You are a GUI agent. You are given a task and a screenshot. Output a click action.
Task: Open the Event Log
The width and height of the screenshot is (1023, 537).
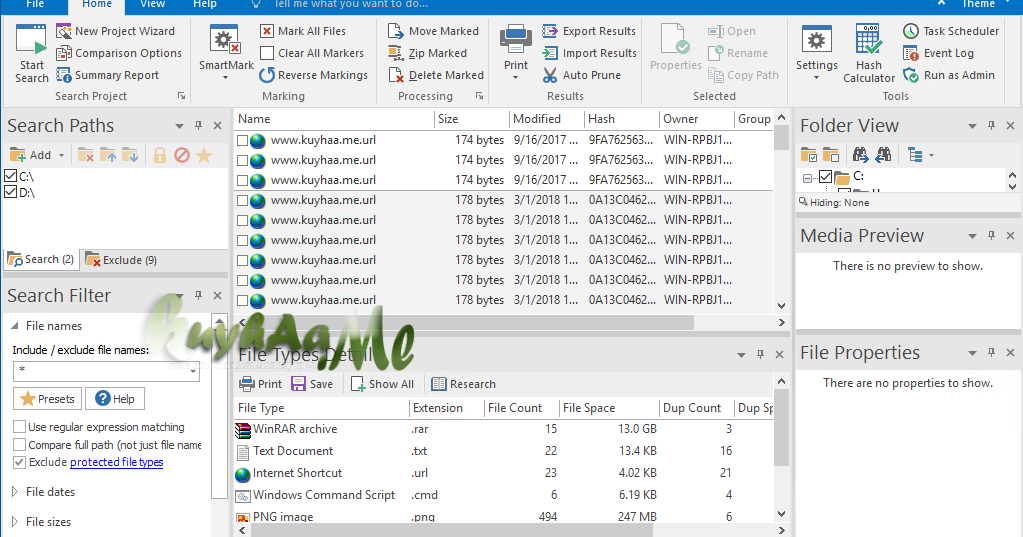938,53
